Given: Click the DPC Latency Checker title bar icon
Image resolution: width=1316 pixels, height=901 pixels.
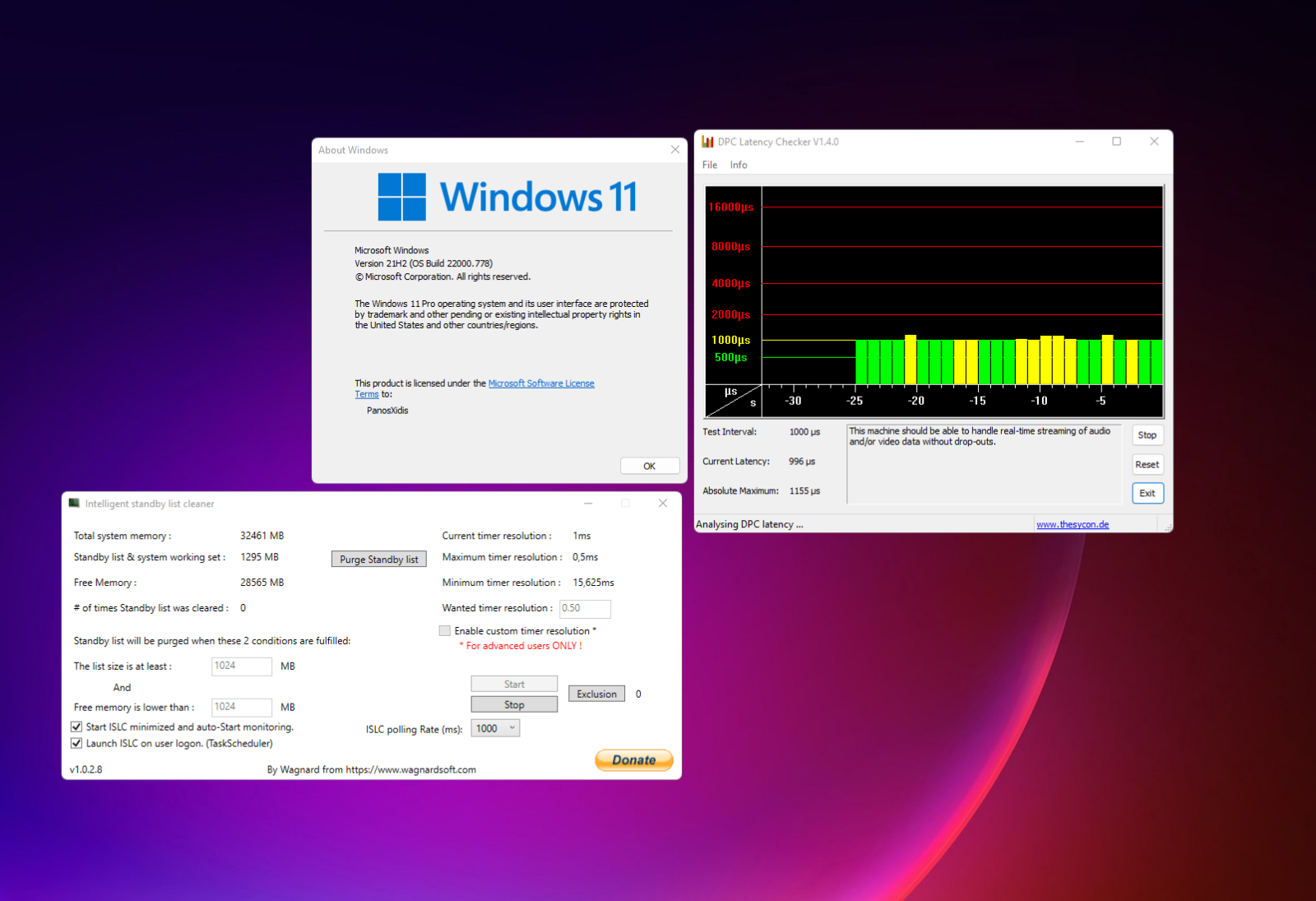Looking at the screenshot, I should click(x=707, y=142).
